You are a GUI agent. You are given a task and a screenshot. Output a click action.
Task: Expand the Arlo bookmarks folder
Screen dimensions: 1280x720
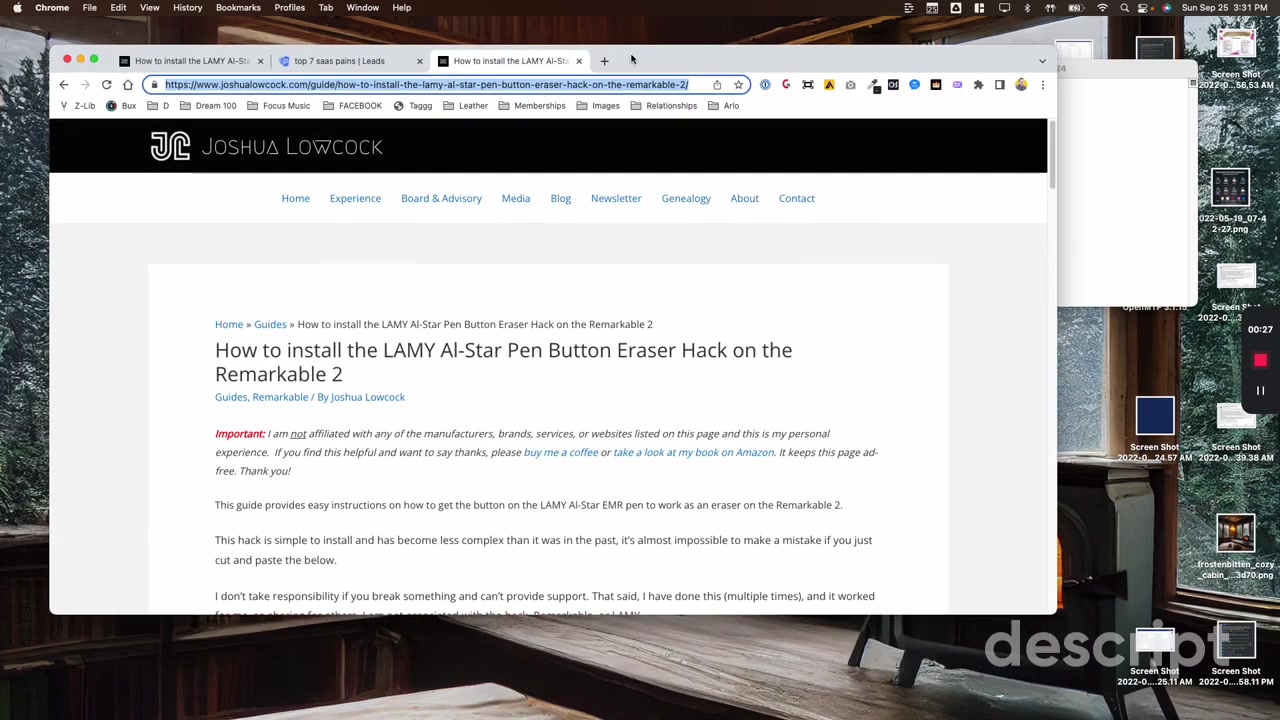(723, 106)
